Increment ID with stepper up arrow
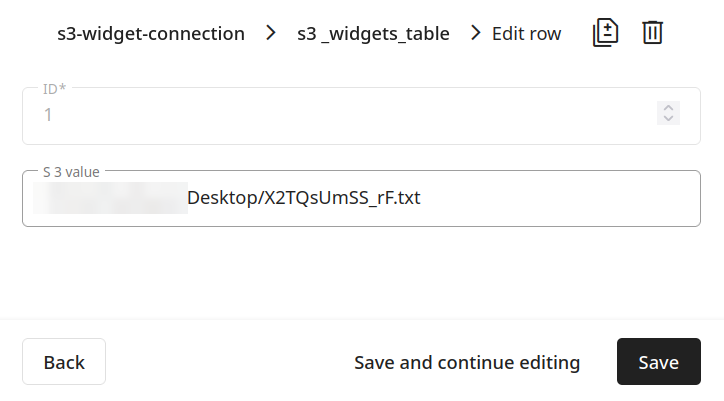Image resolution: width=724 pixels, height=401 pixels. coord(669,108)
